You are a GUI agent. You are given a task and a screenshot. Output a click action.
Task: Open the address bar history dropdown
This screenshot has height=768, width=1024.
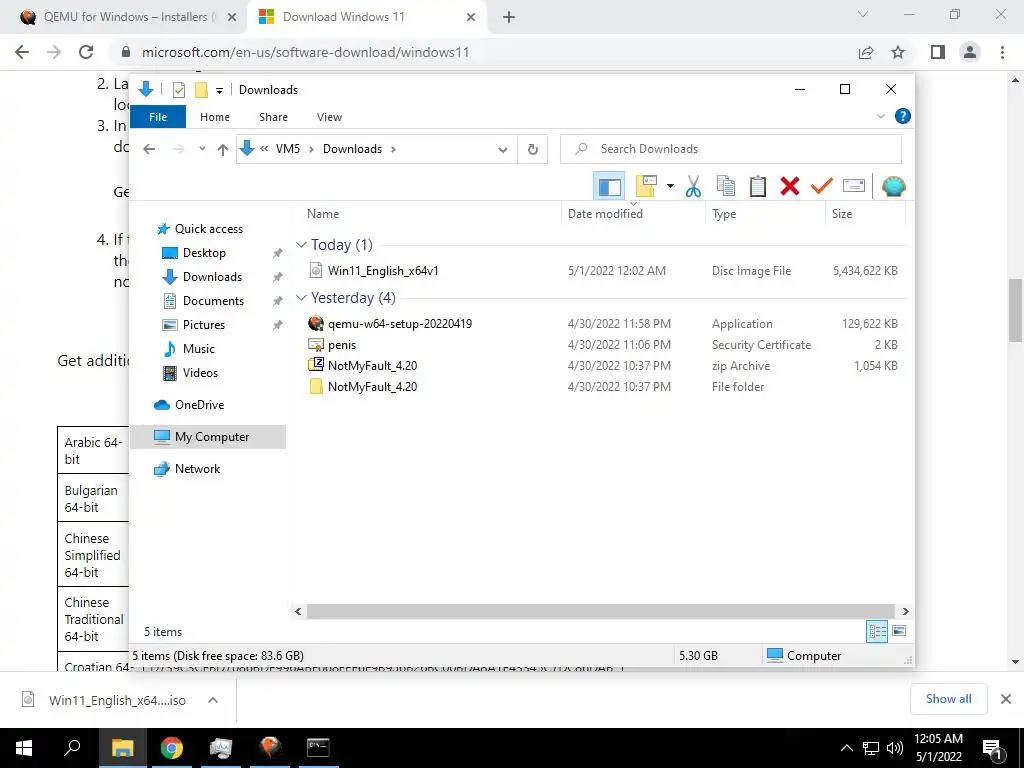[x=503, y=149]
